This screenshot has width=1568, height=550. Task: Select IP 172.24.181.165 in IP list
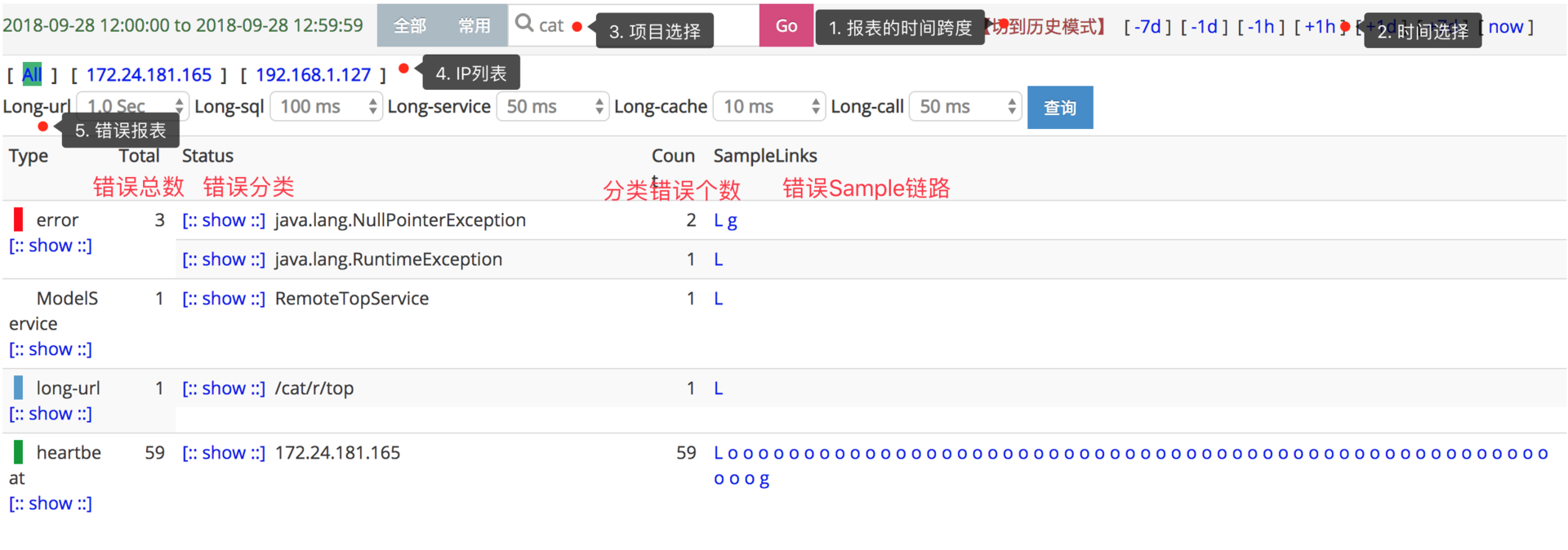149,75
